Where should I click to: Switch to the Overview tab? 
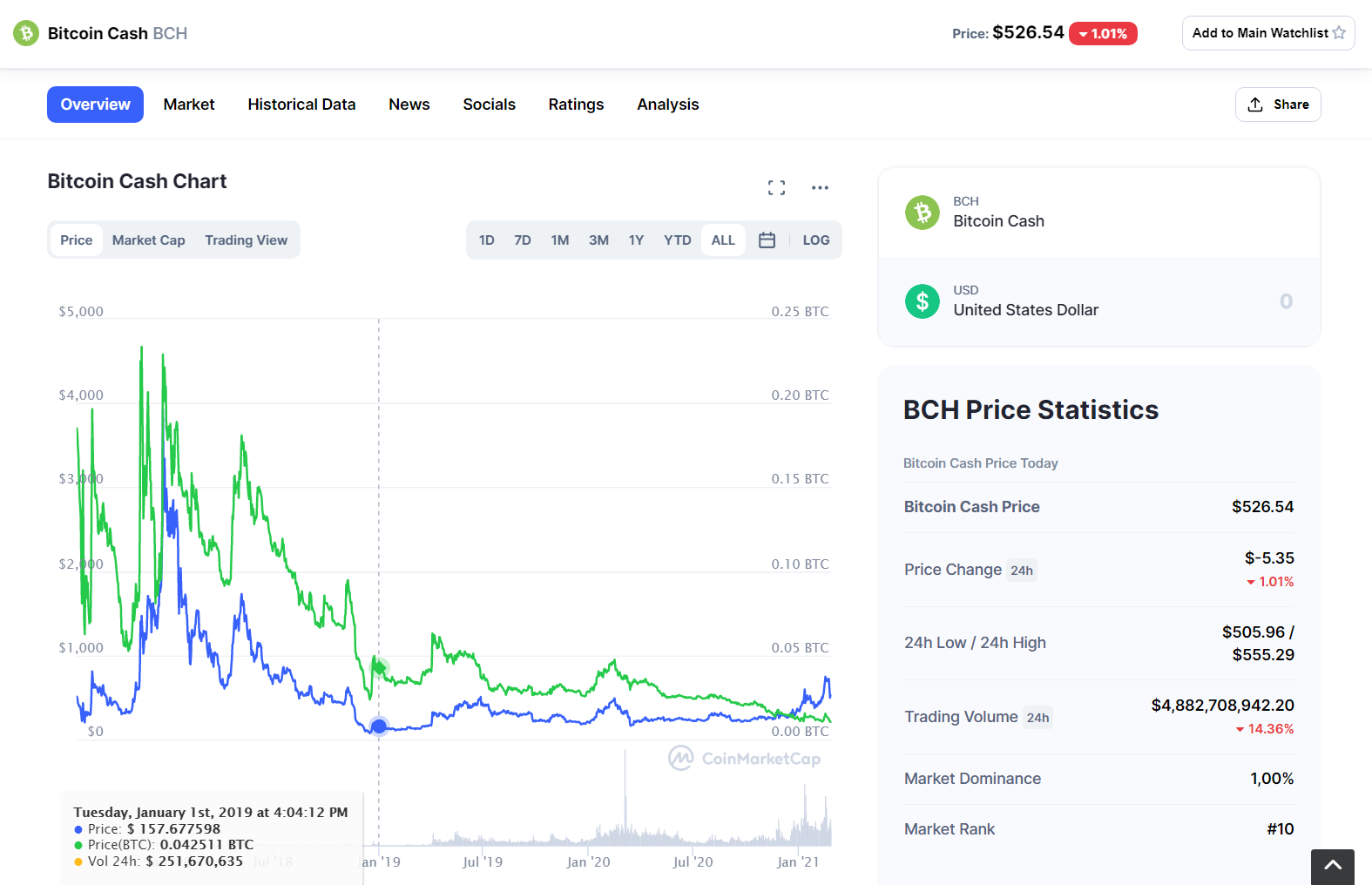pyautogui.click(x=95, y=105)
